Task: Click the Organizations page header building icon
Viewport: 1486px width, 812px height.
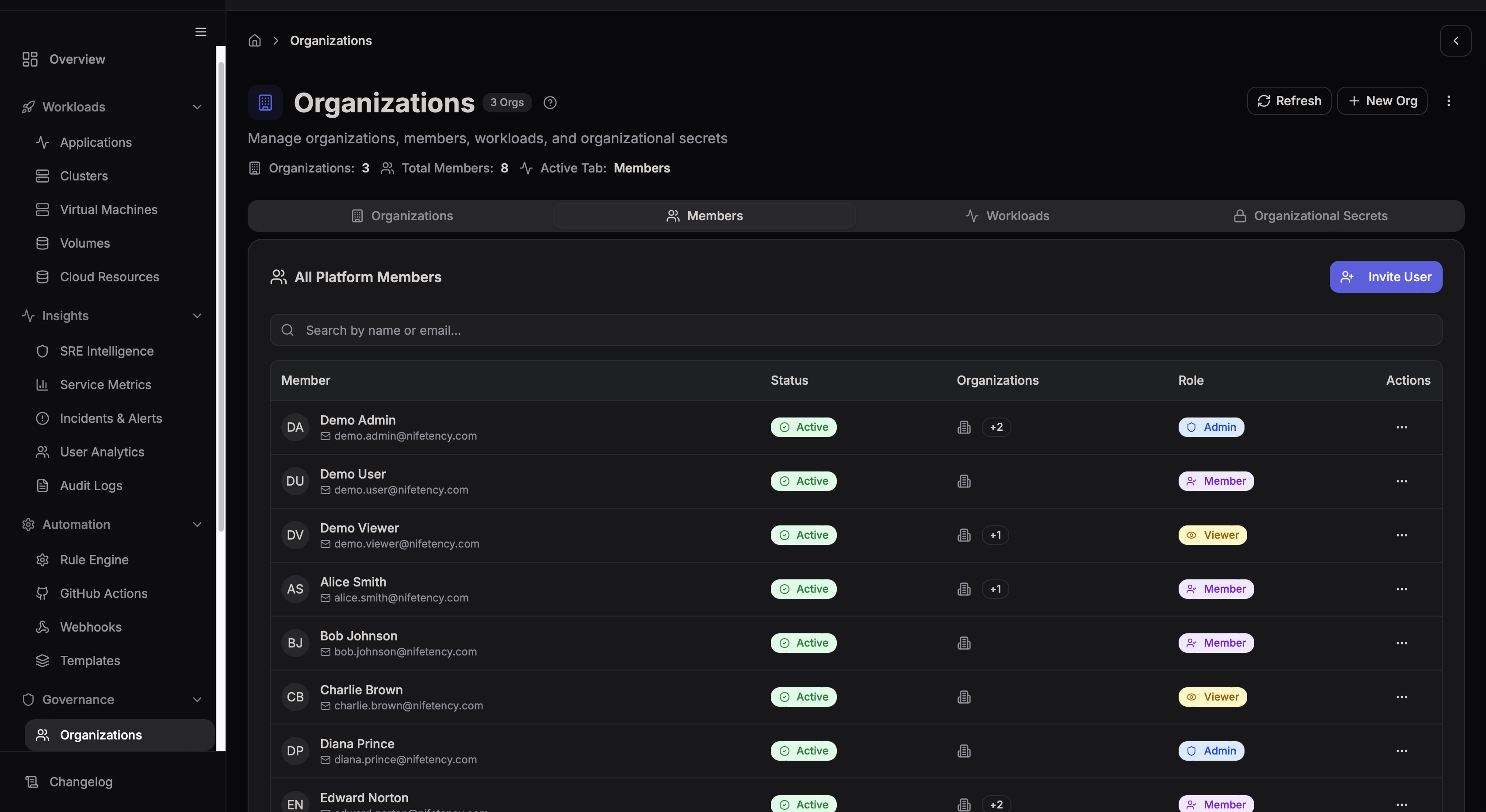Action: click(265, 102)
